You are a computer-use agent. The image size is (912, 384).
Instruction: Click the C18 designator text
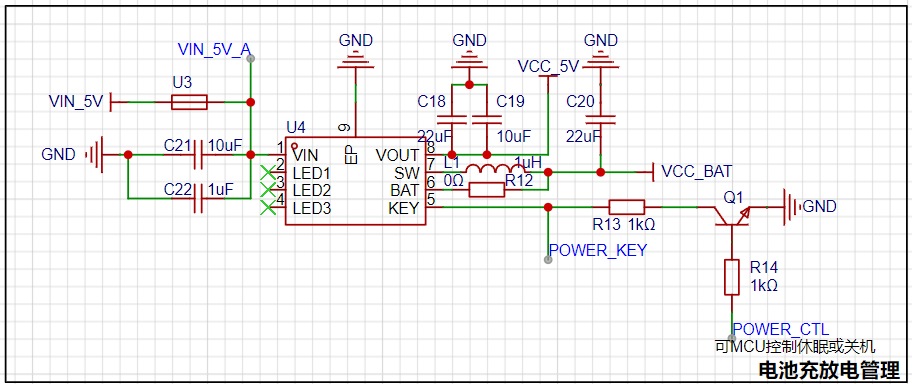pos(432,102)
